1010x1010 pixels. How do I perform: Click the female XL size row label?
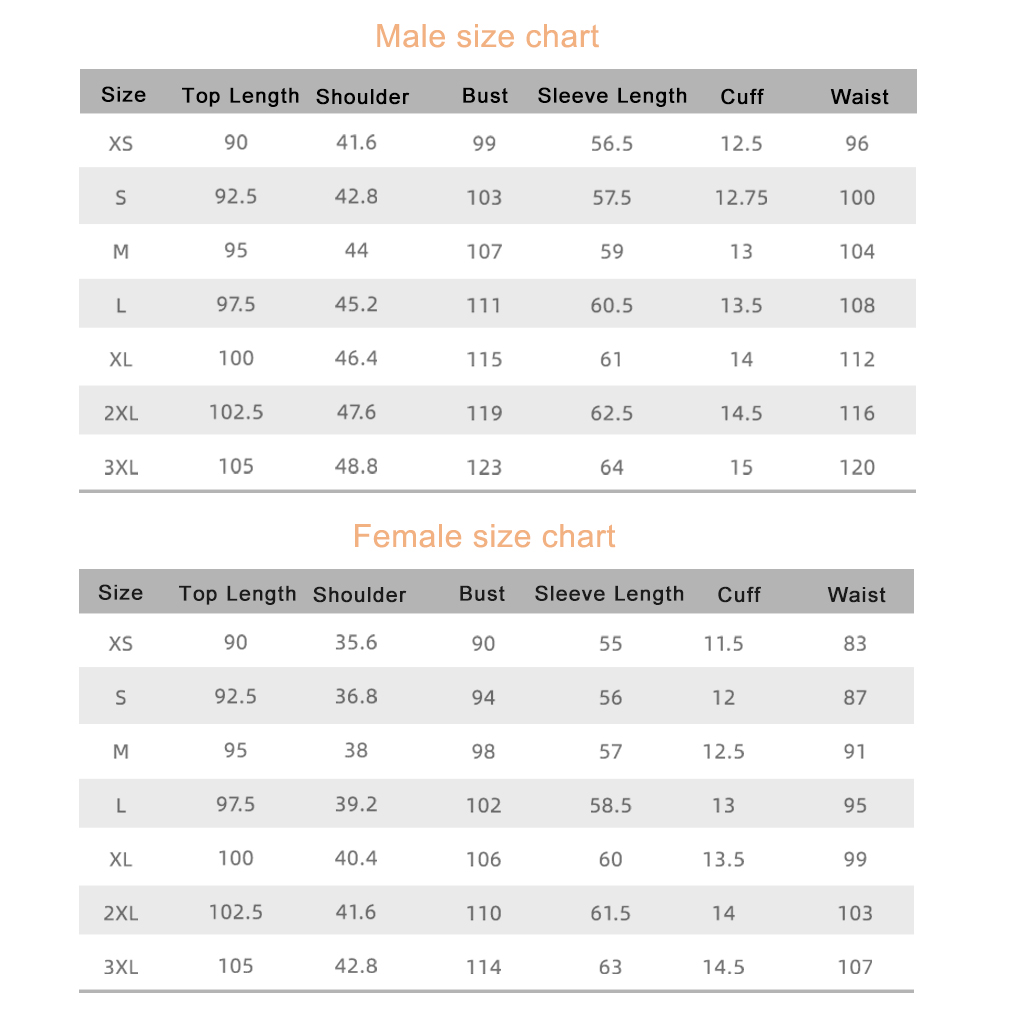point(121,859)
